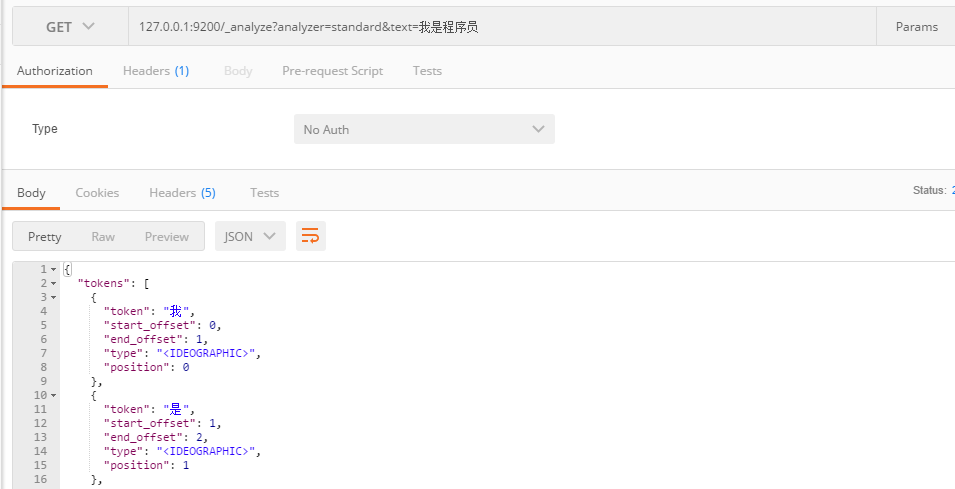Viewport: 955px width, 489px height.
Task: Click "start_offset" on line 12
Action: [150, 423]
